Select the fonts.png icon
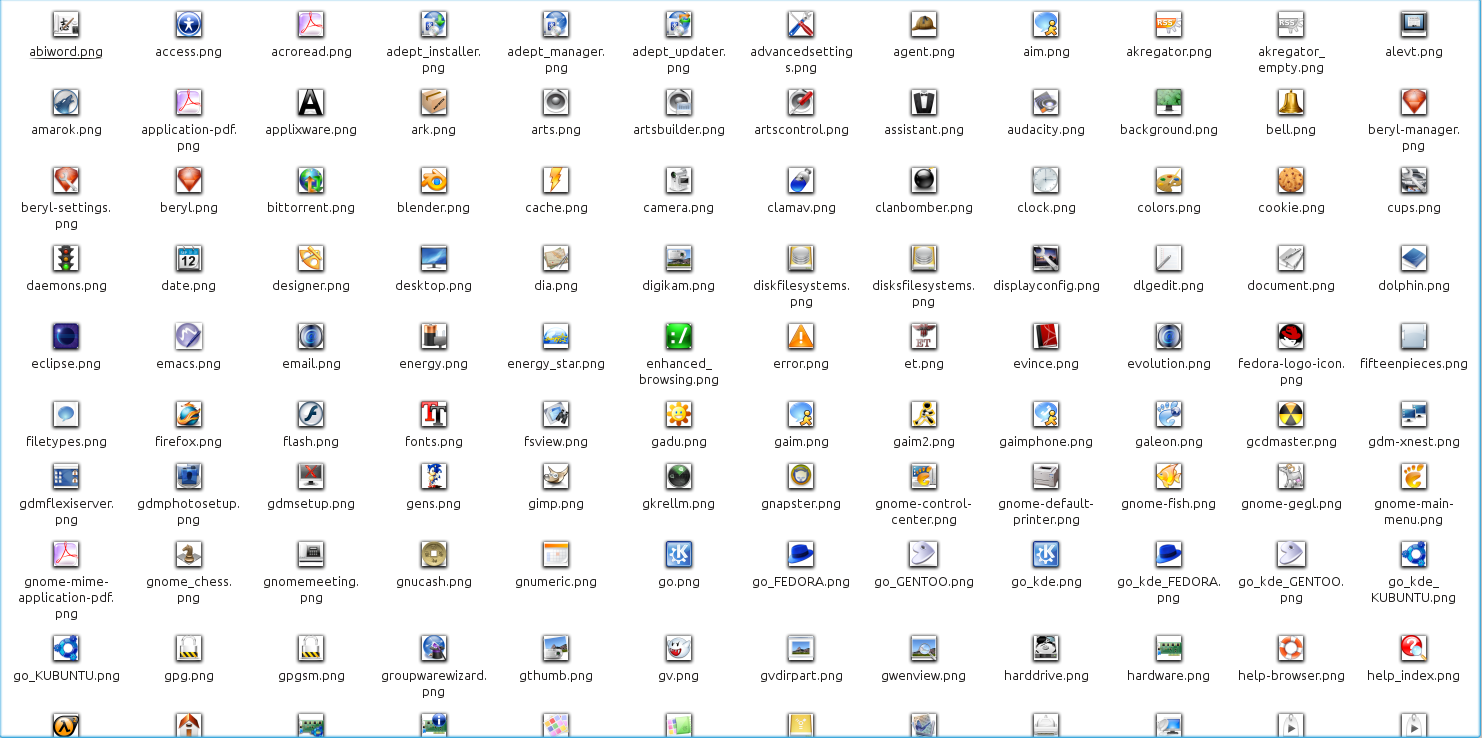The height and width of the screenshot is (738, 1482). [x=433, y=414]
